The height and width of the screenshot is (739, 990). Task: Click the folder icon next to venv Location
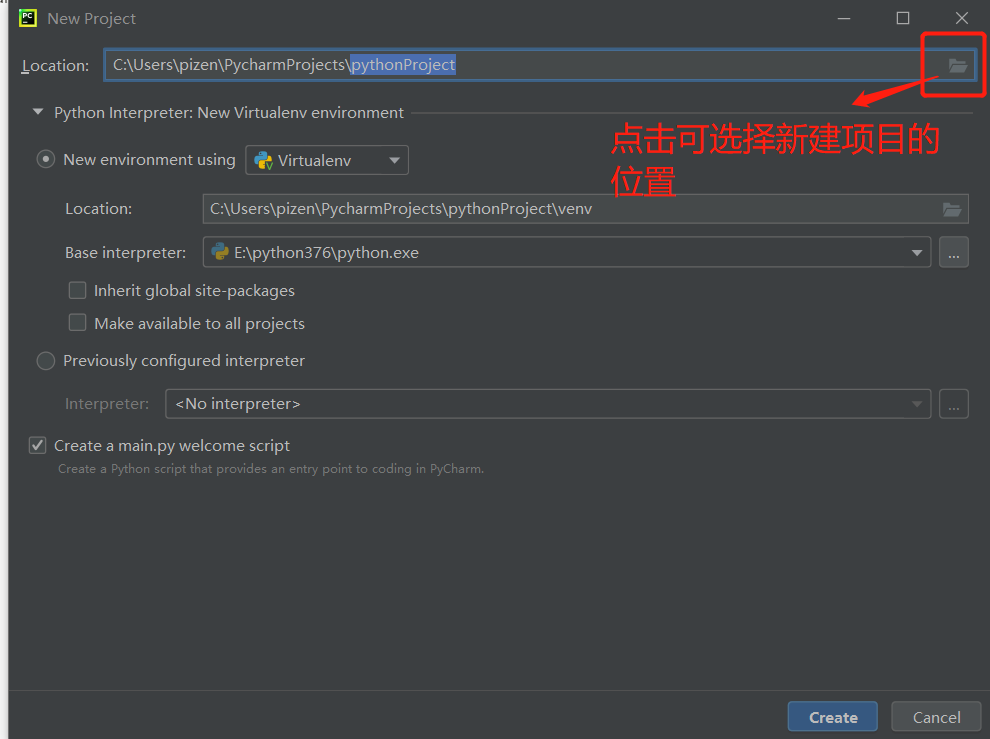click(x=952, y=208)
